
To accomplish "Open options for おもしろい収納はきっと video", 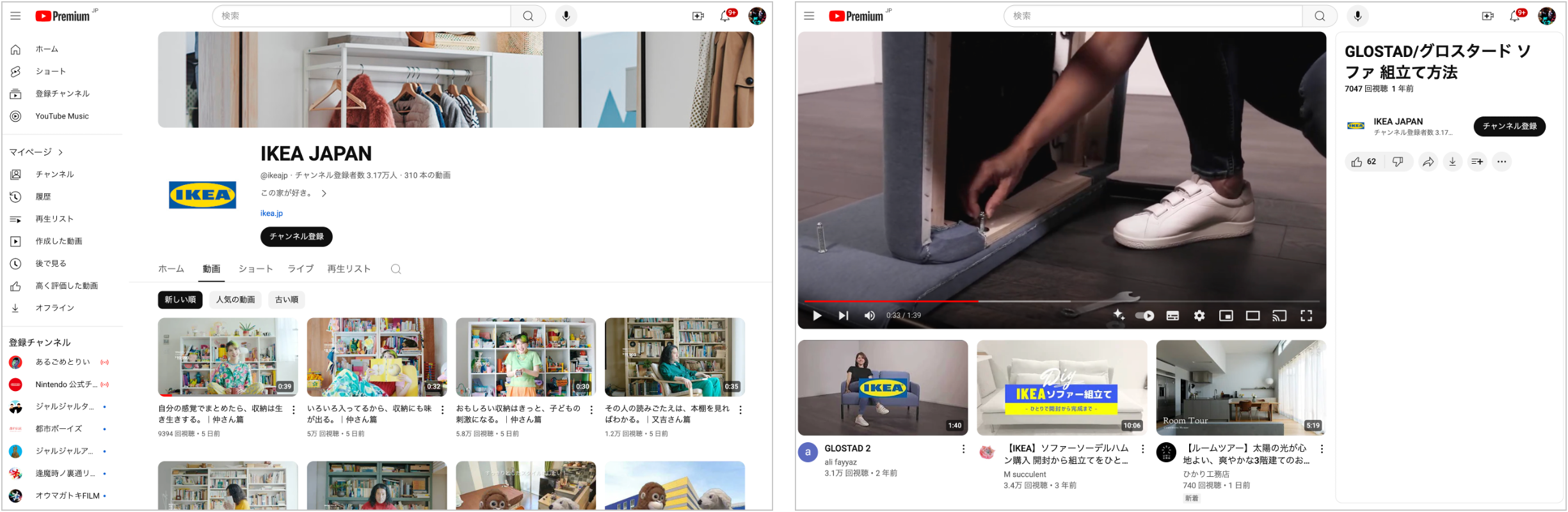I will (x=591, y=410).
